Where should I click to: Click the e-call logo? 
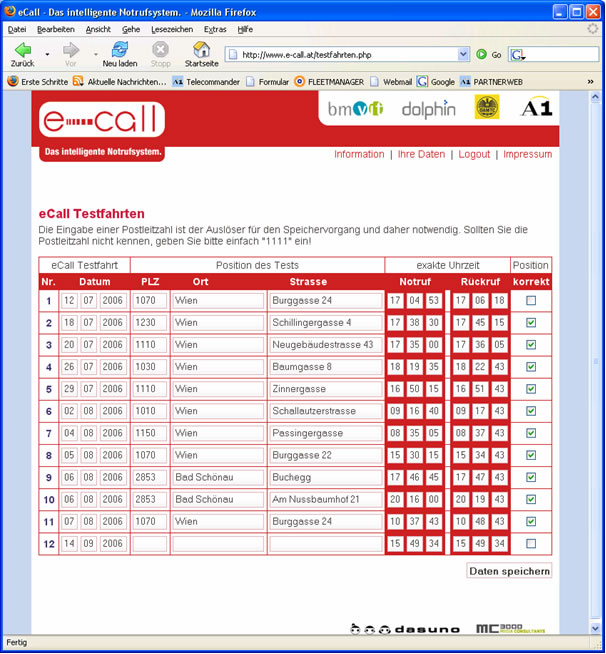[102, 119]
